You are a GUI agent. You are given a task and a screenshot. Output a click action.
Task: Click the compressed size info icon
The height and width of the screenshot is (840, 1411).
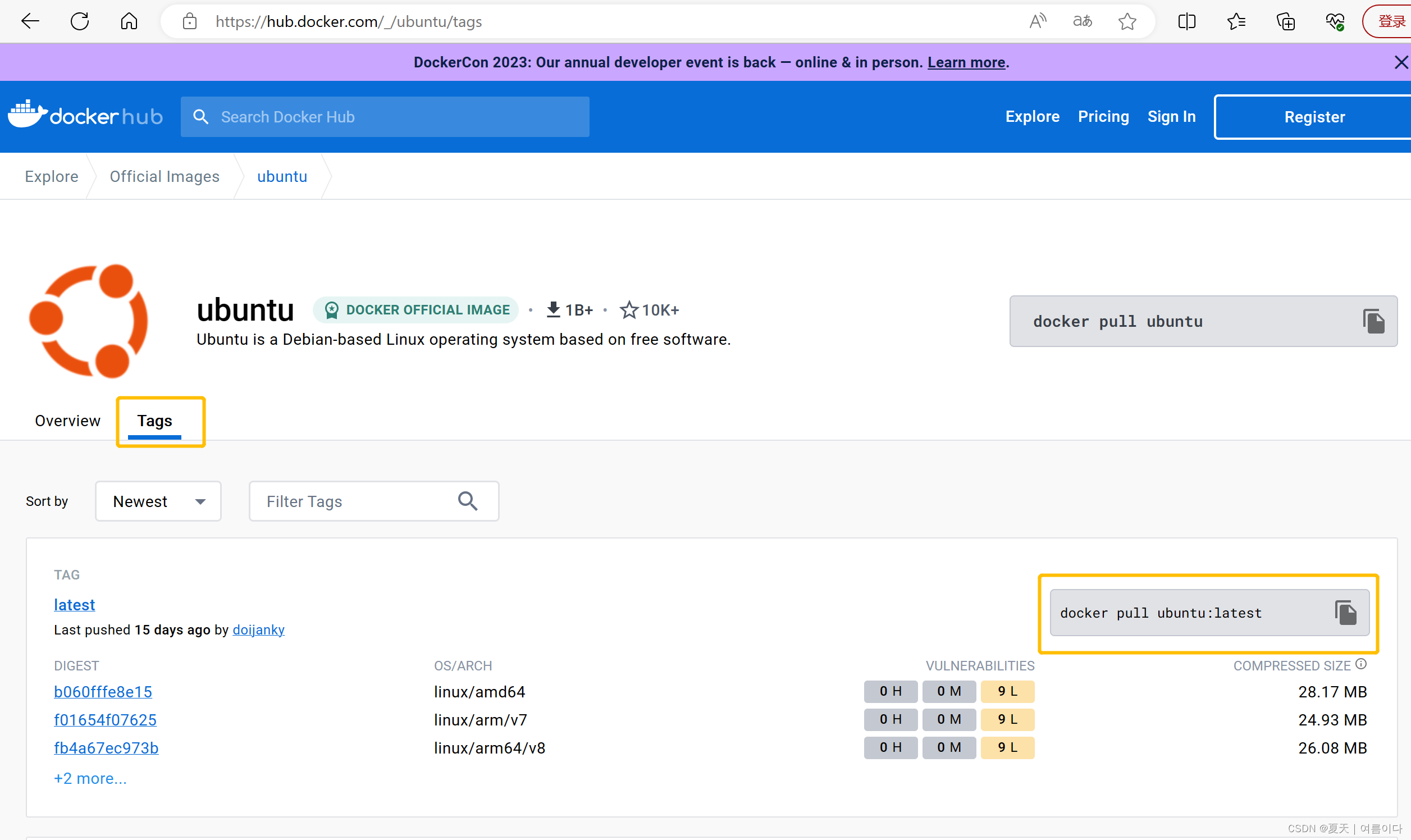(1360, 664)
